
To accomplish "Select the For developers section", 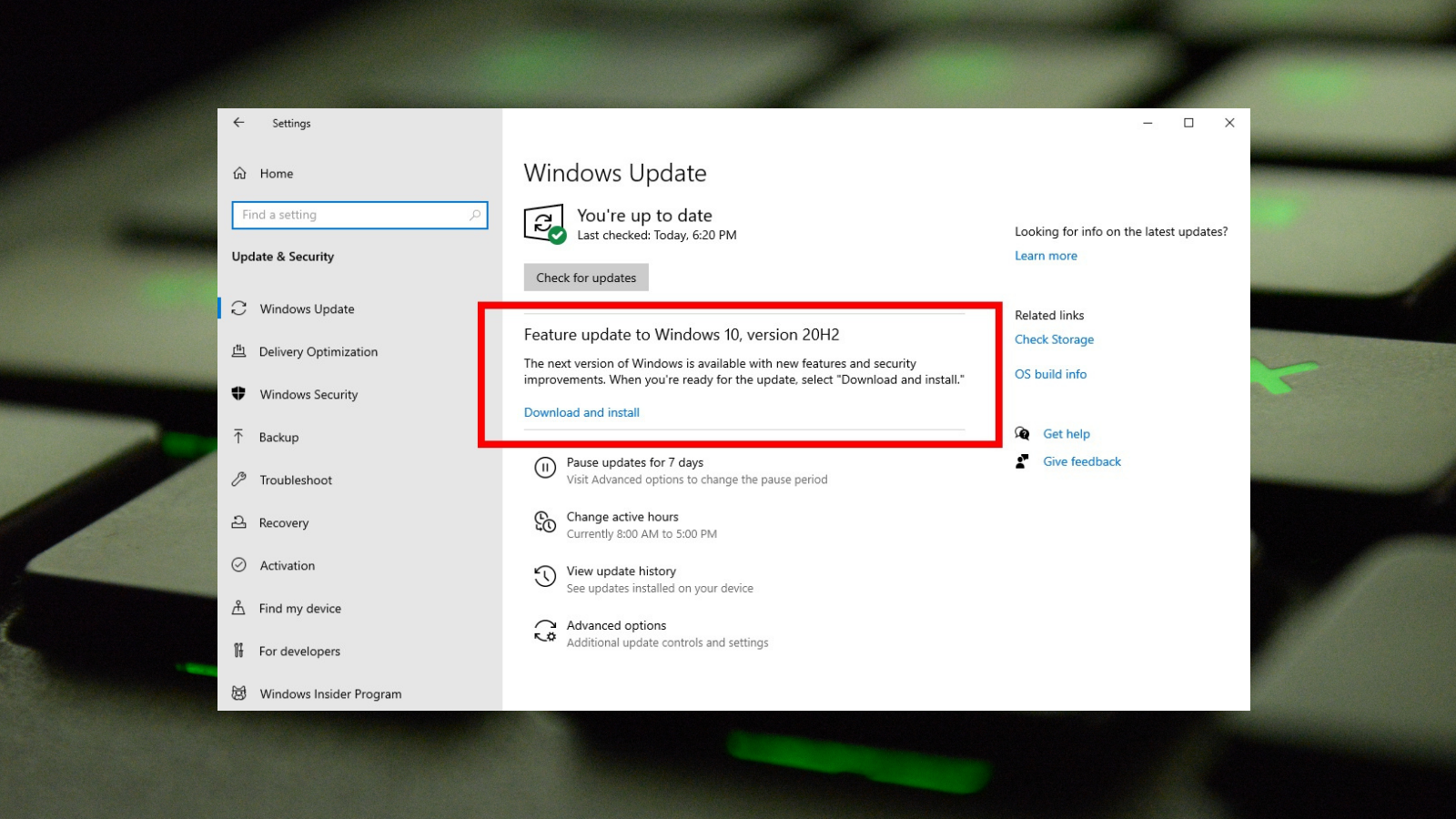I will click(x=299, y=651).
